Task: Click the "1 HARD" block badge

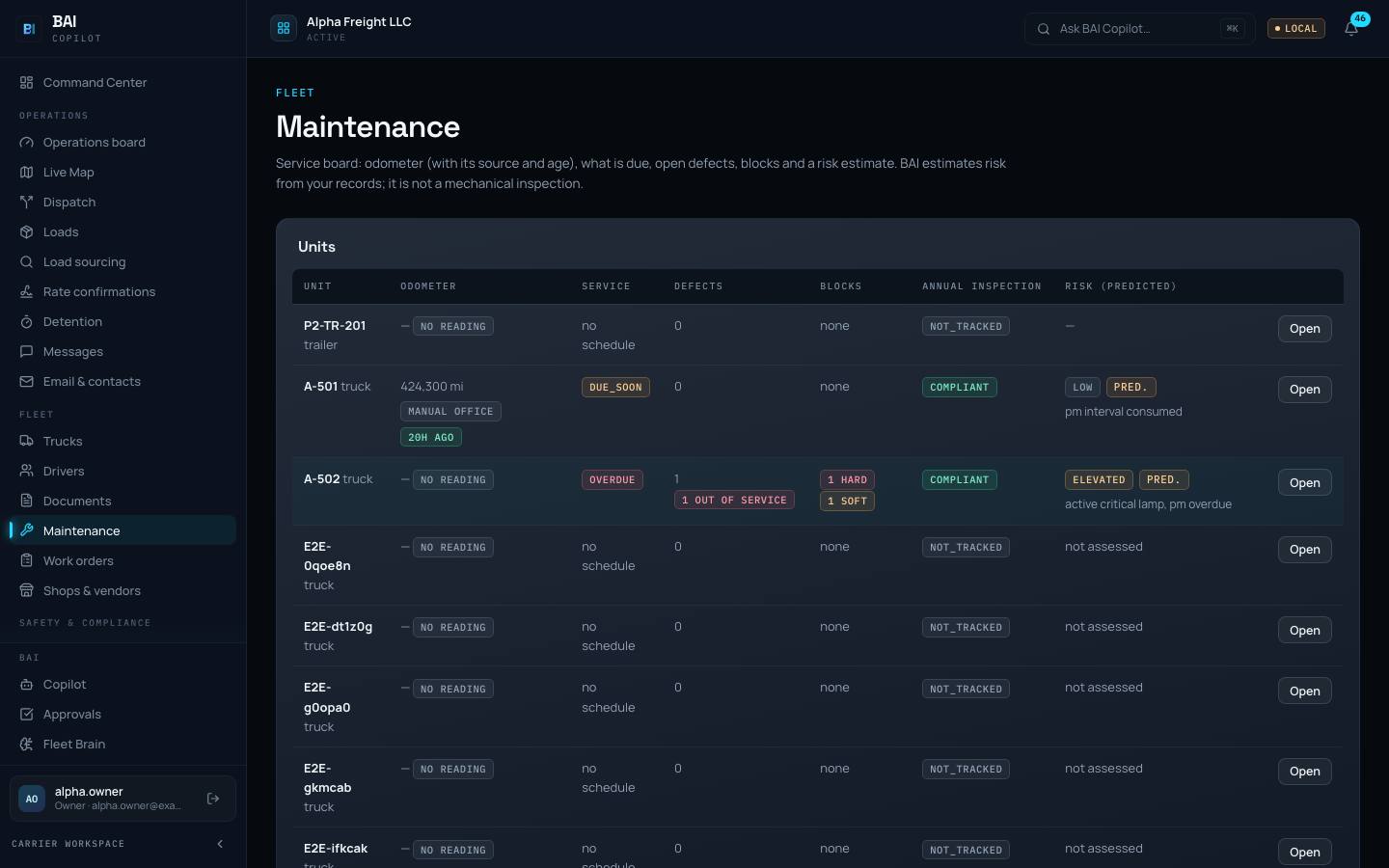Action: pyautogui.click(x=847, y=480)
